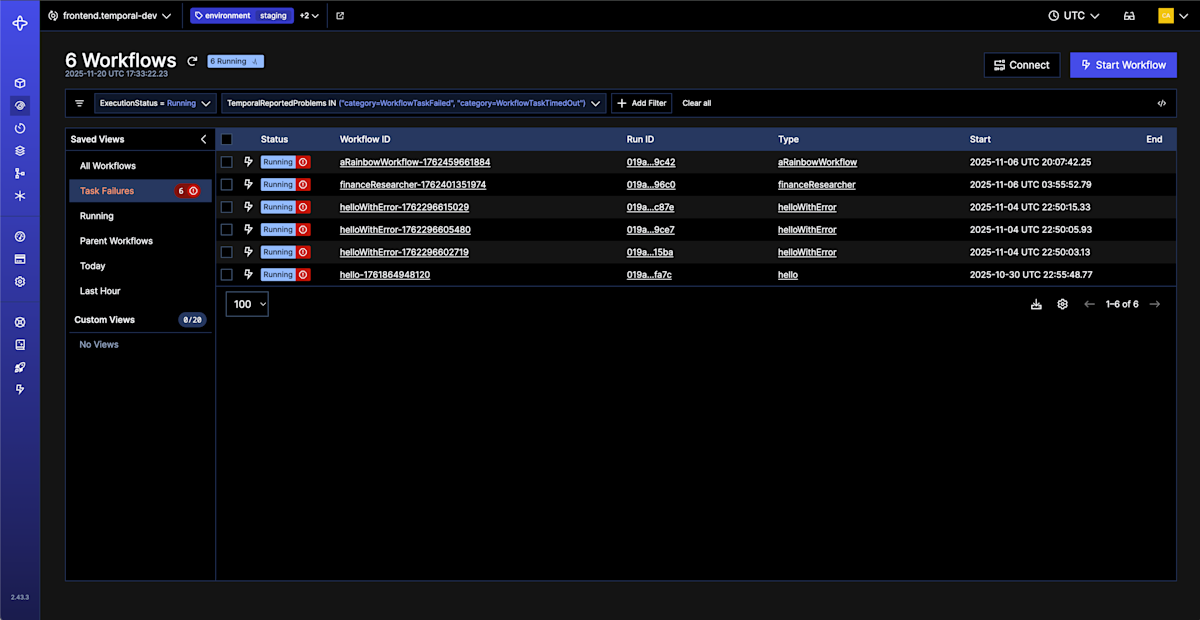Open workflow aRainbowWorkflow-1762459661884 link
The height and width of the screenshot is (620, 1200).
415,162
